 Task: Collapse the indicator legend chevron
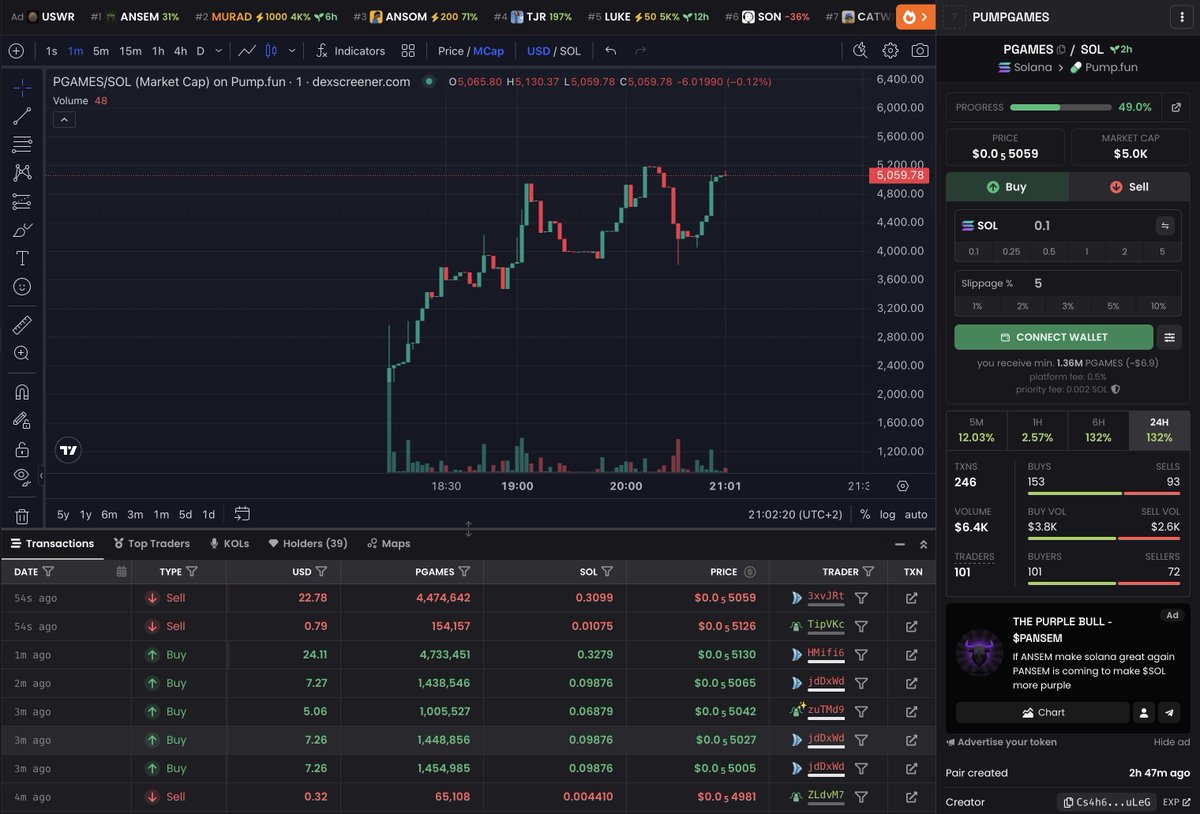pyautogui.click(x=63, y=120)
